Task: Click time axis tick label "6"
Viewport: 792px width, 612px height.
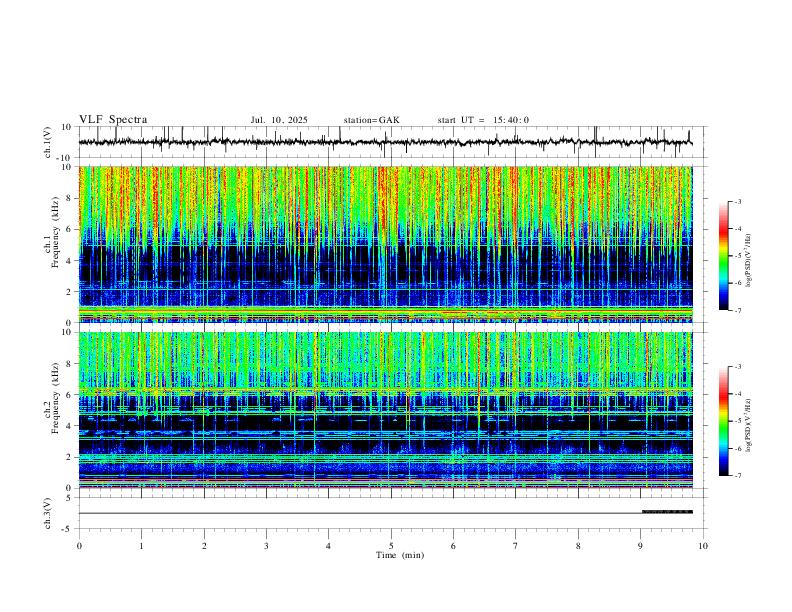Action: pos(453,546)
